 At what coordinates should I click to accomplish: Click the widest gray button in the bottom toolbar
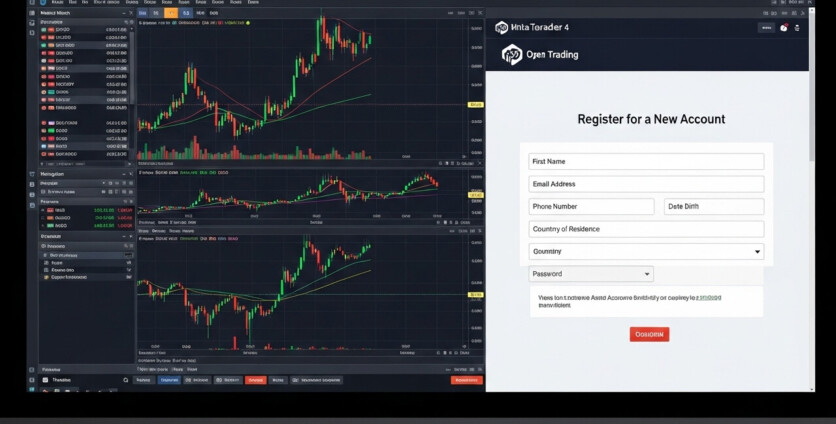(x=317, y=380)
